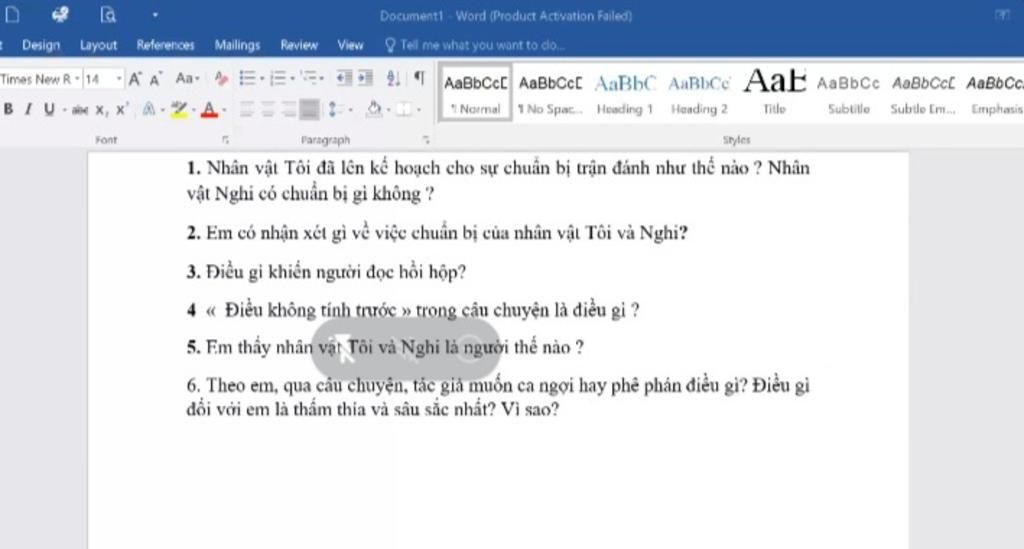Apply the Normal style

pos(475,93)
